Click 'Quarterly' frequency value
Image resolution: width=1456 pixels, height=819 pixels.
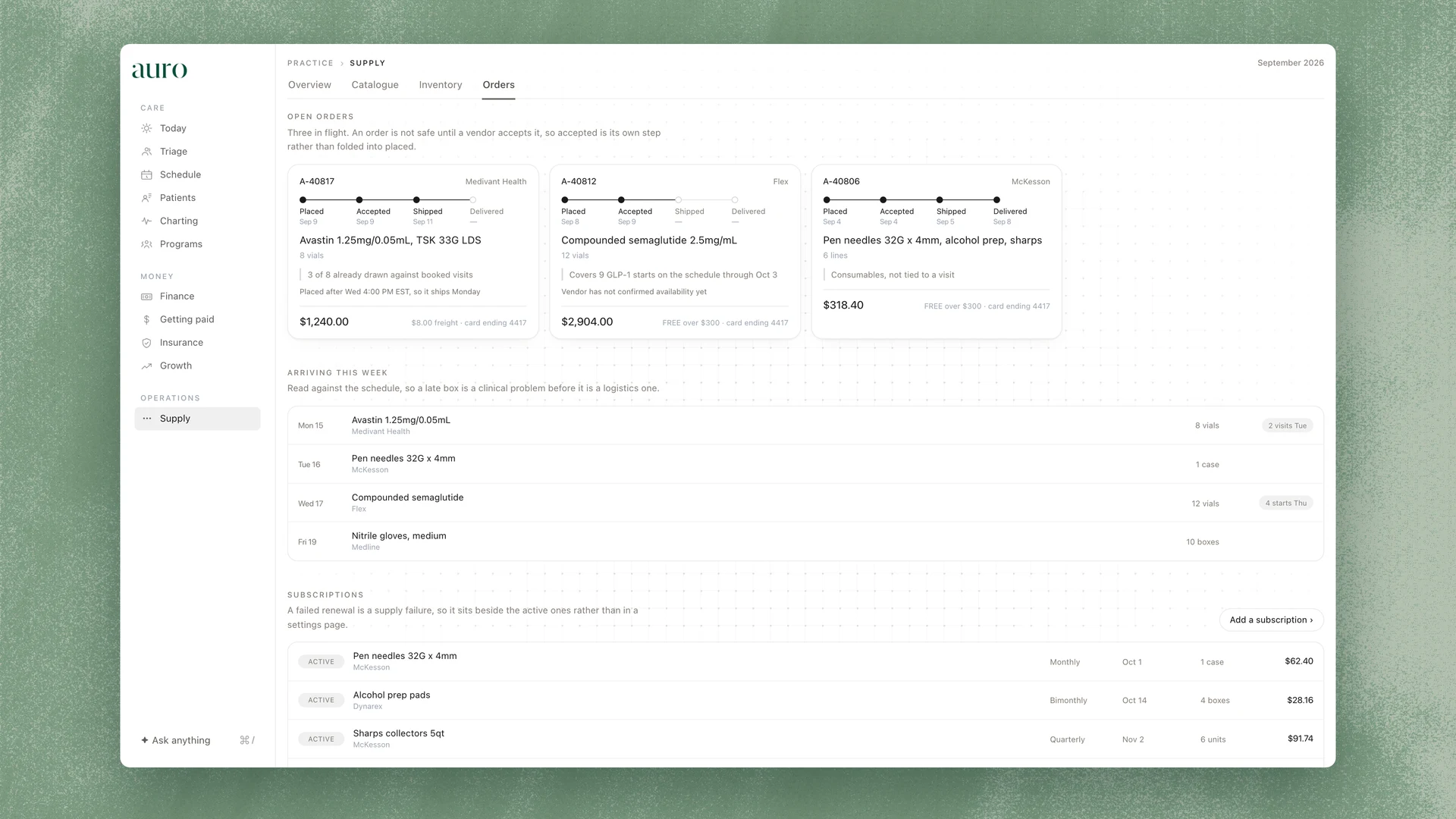coord(1067,739)
